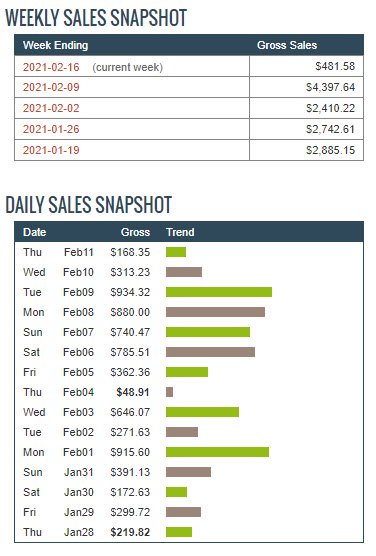Click the Trend column header
376x556 pixels.
180,232
